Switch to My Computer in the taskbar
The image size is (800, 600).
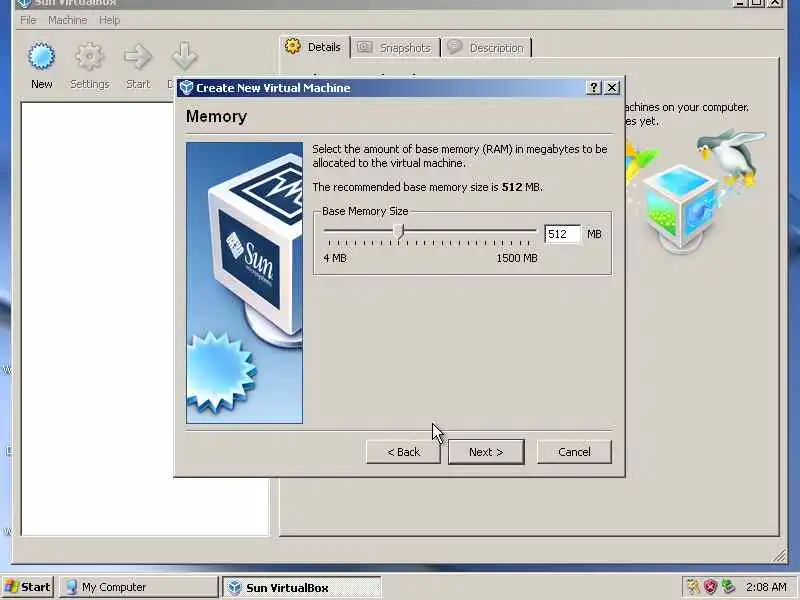click(139, 587)
